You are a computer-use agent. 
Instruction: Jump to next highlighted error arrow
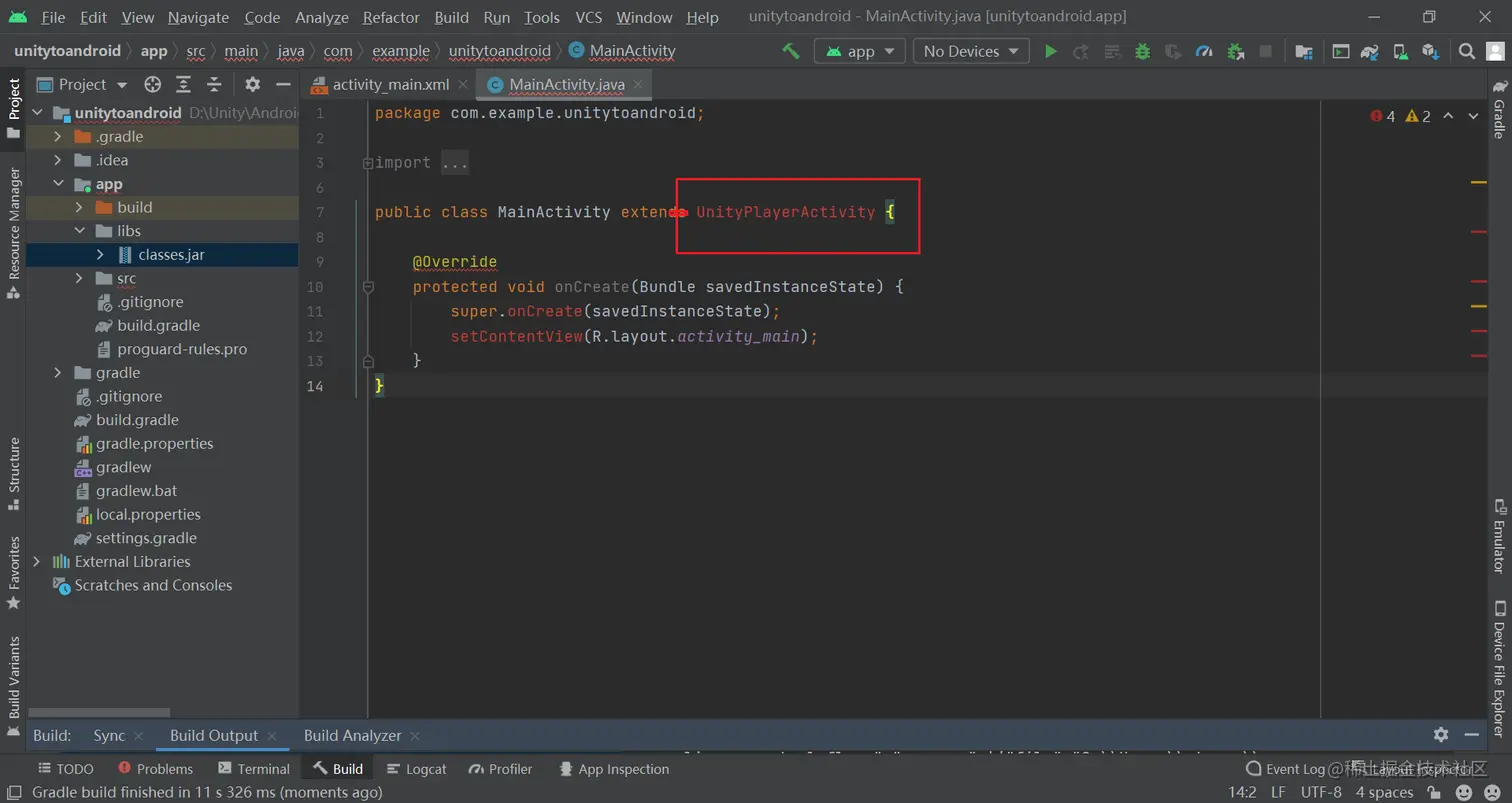(x=1473, y=116)
